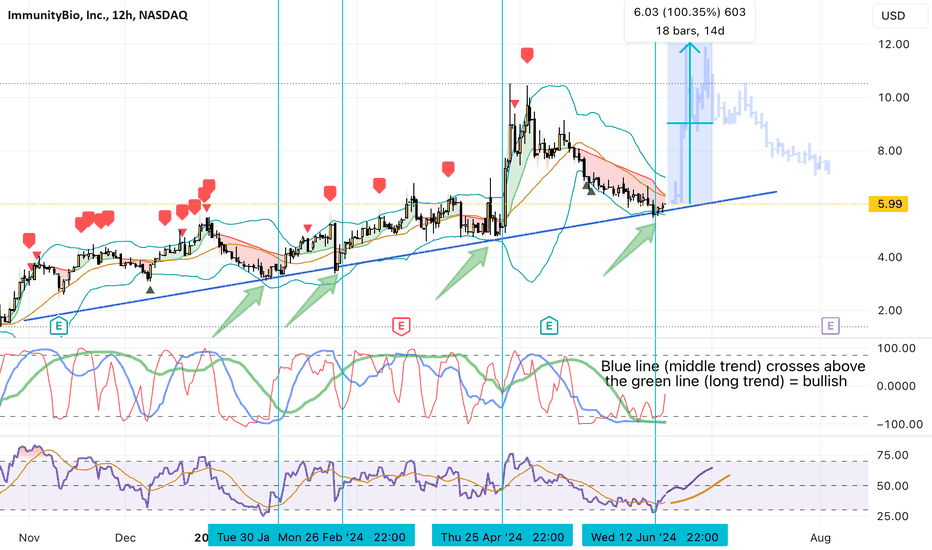The width and height of the screenshot is (932, 550).
Task: Click the 0.0000 oscillator axis label
Action: [896, 386]
